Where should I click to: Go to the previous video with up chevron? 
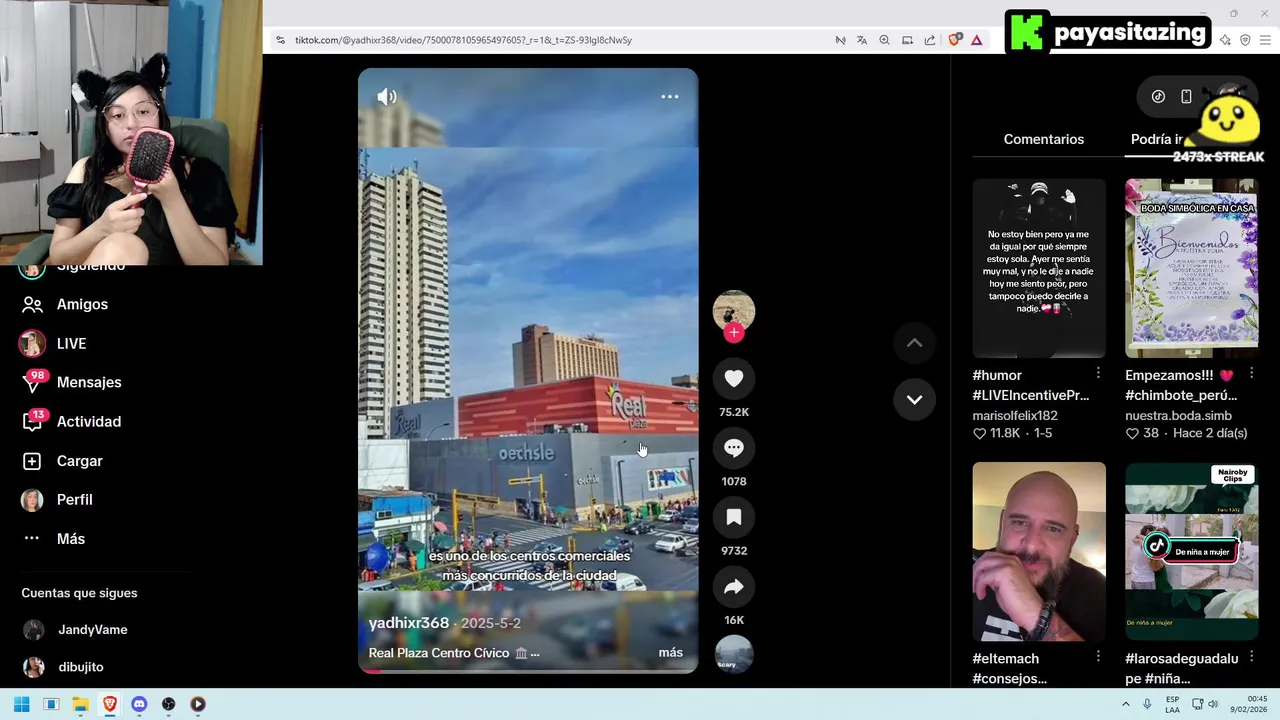pos(914,343)
